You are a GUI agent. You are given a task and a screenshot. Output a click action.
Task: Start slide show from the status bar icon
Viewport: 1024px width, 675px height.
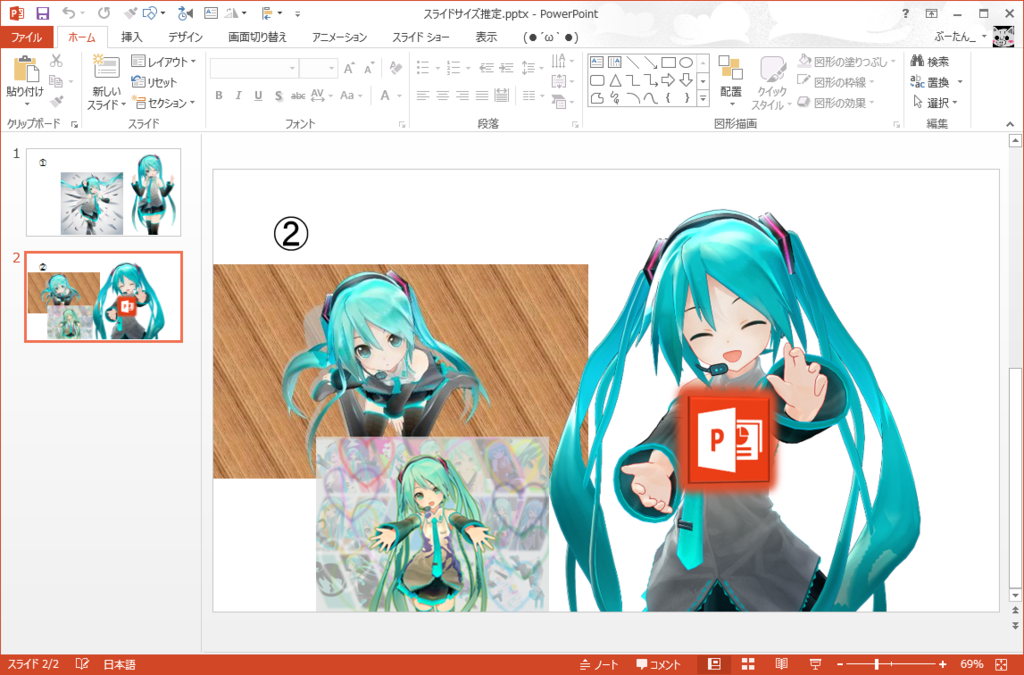[815, 665]
